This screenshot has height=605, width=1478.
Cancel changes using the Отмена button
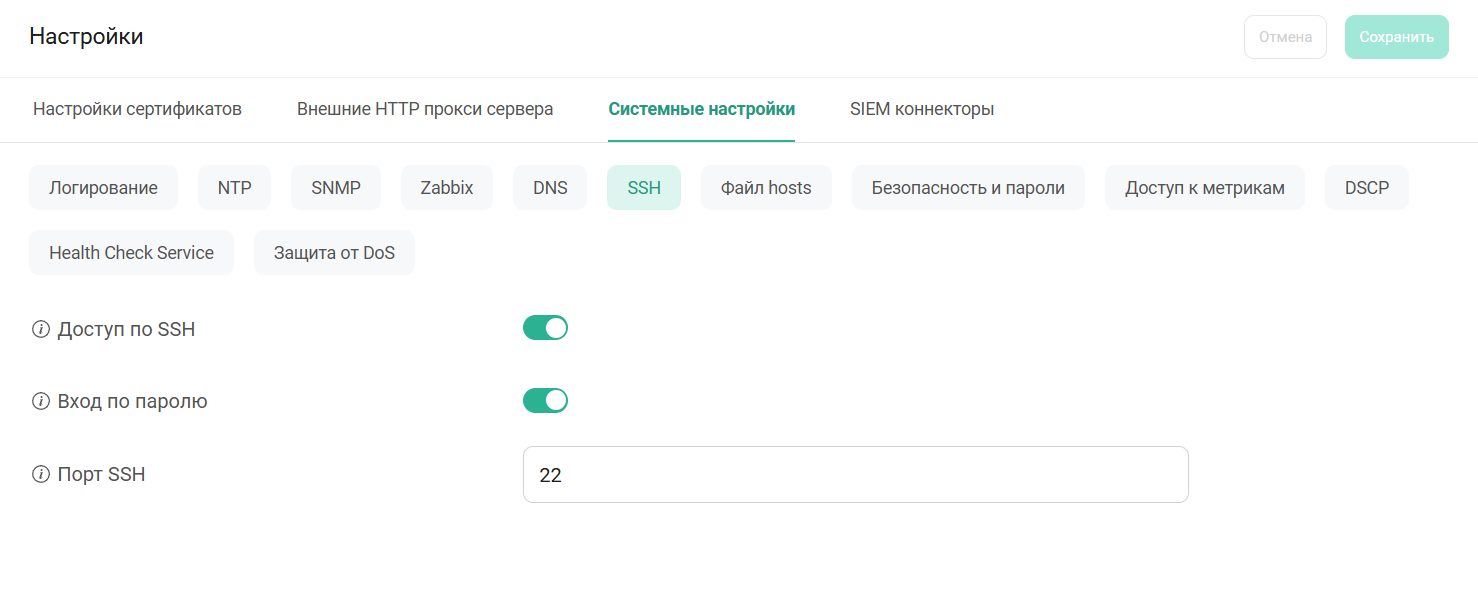1285,36
